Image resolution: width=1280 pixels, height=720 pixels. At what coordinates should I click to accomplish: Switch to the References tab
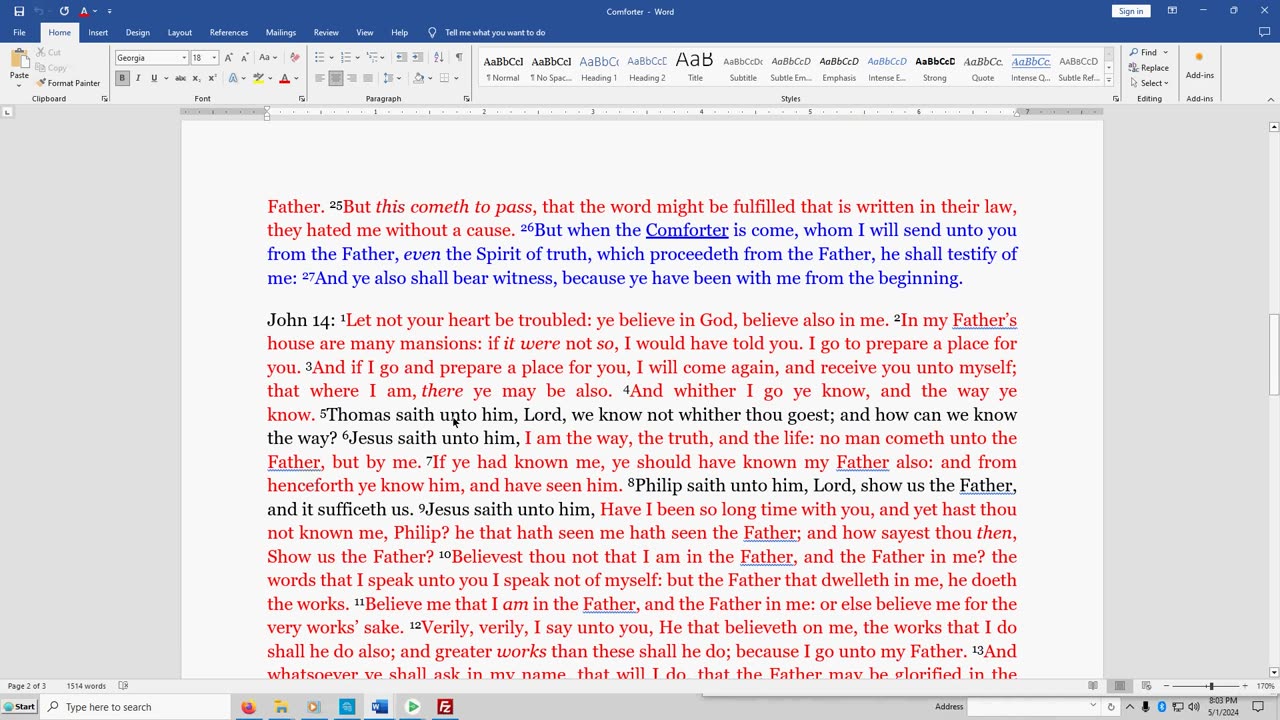pos(229,32)
